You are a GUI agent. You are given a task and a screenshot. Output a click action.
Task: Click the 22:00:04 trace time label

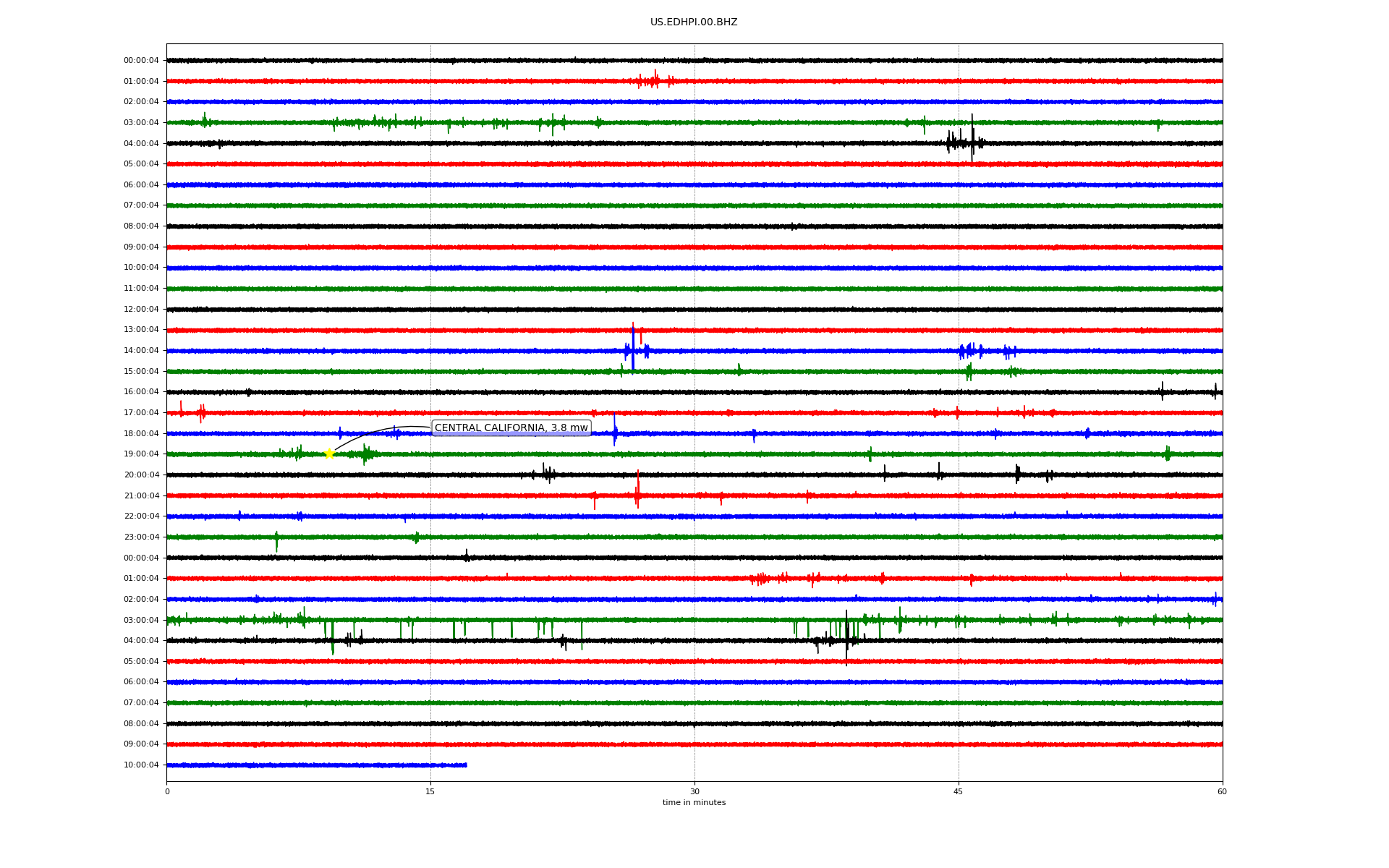coord(141,516)
